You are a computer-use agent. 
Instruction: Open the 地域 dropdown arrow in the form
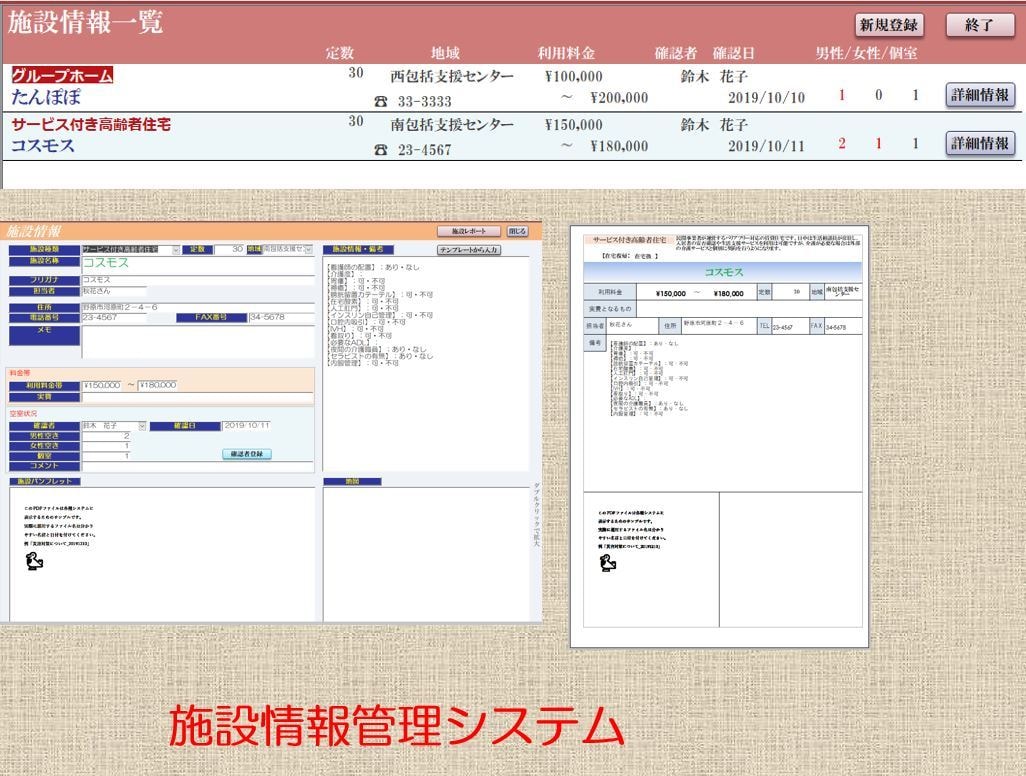pos(308,249)
